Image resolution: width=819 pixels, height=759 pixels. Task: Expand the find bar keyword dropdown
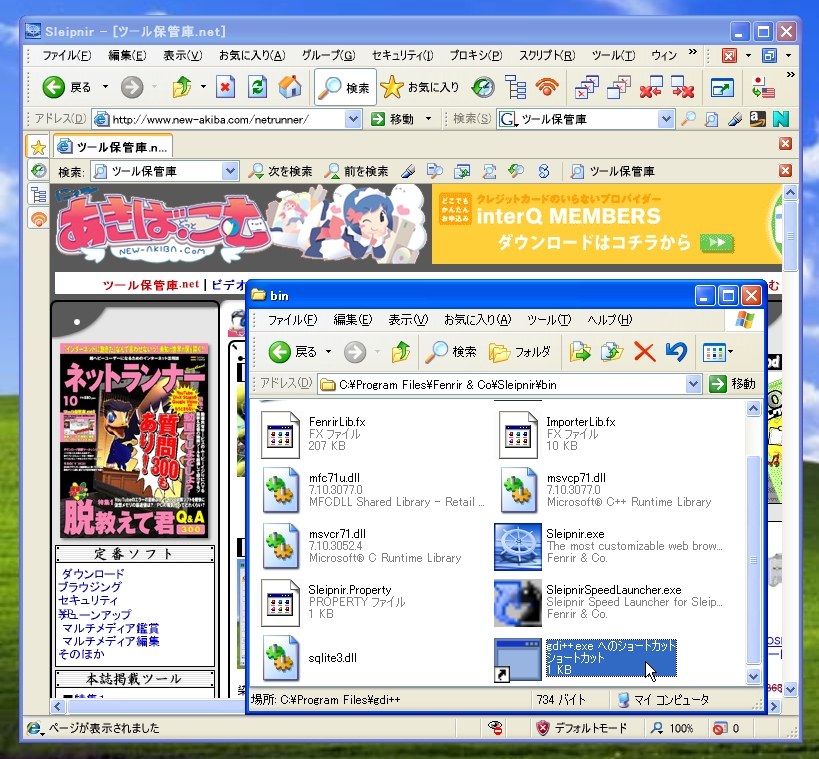tap(230, 171)
